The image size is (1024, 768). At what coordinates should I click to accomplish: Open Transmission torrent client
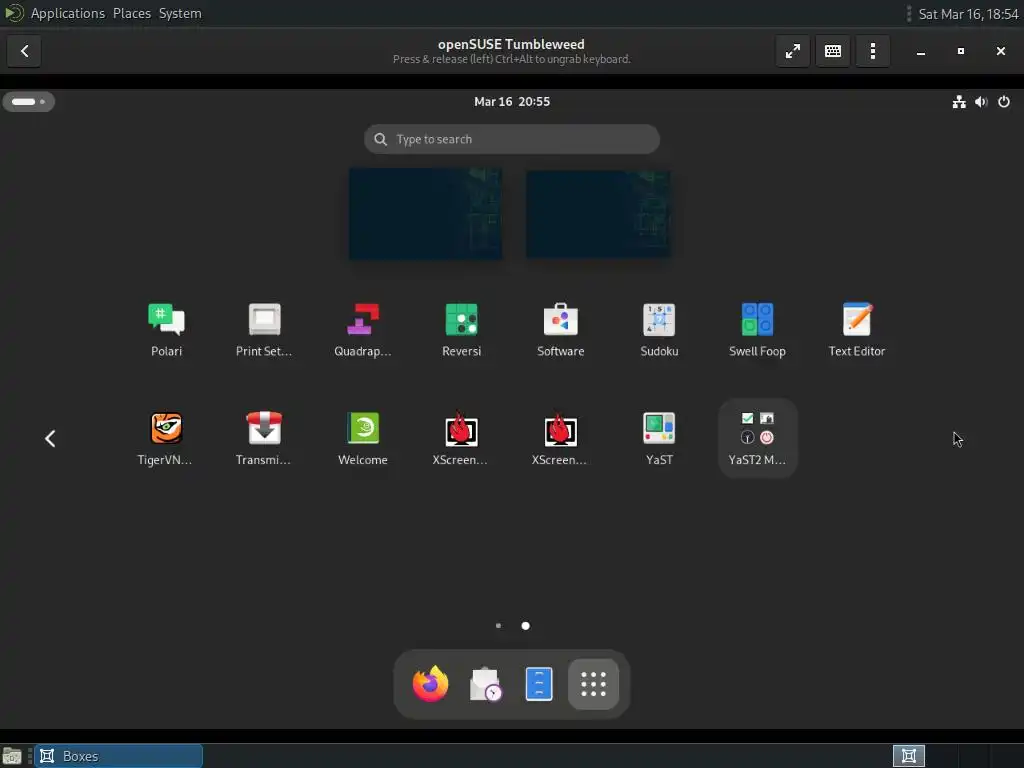pyautogui.click(x=264, y=438)
